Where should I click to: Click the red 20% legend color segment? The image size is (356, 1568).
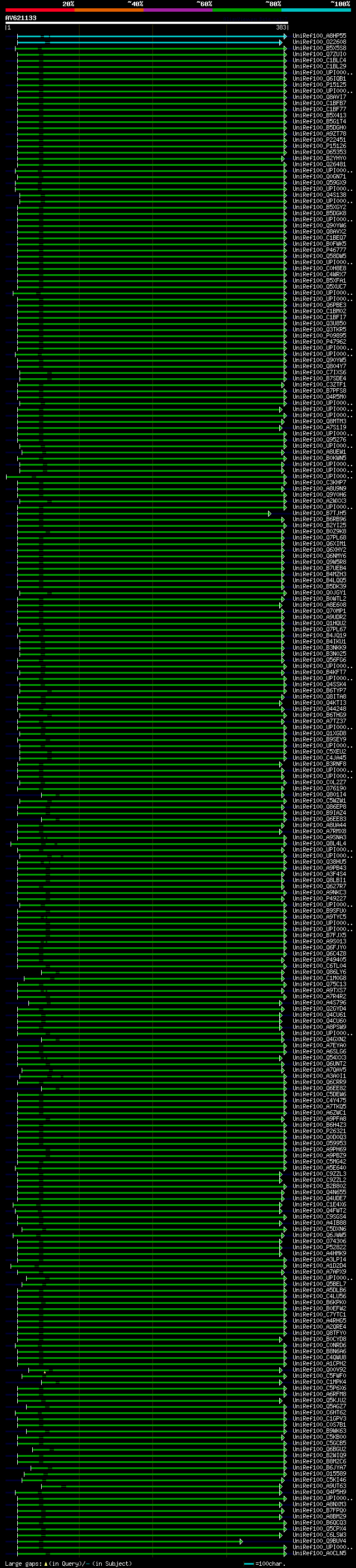tap(39, 11)
